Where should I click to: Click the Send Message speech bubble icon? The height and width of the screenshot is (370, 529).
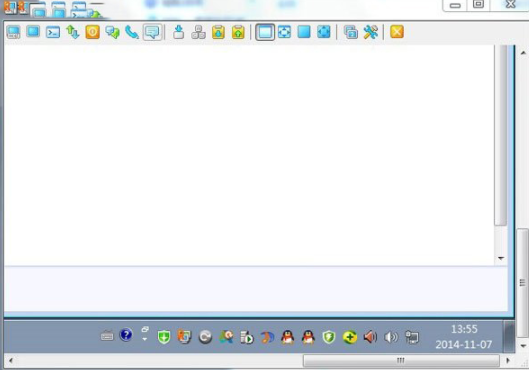152,32
